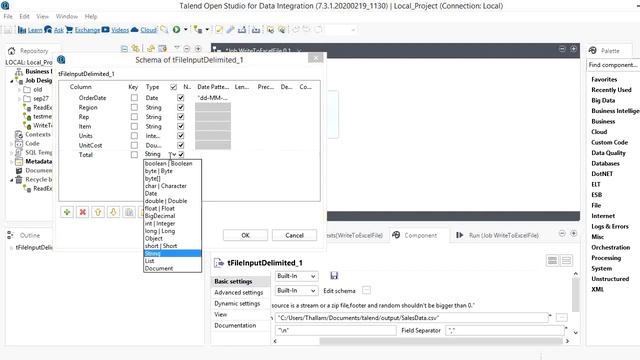Toggle Nullable checkbox for Units row
The width and height of the screenshot is (640, 360).
coord(180,136)
